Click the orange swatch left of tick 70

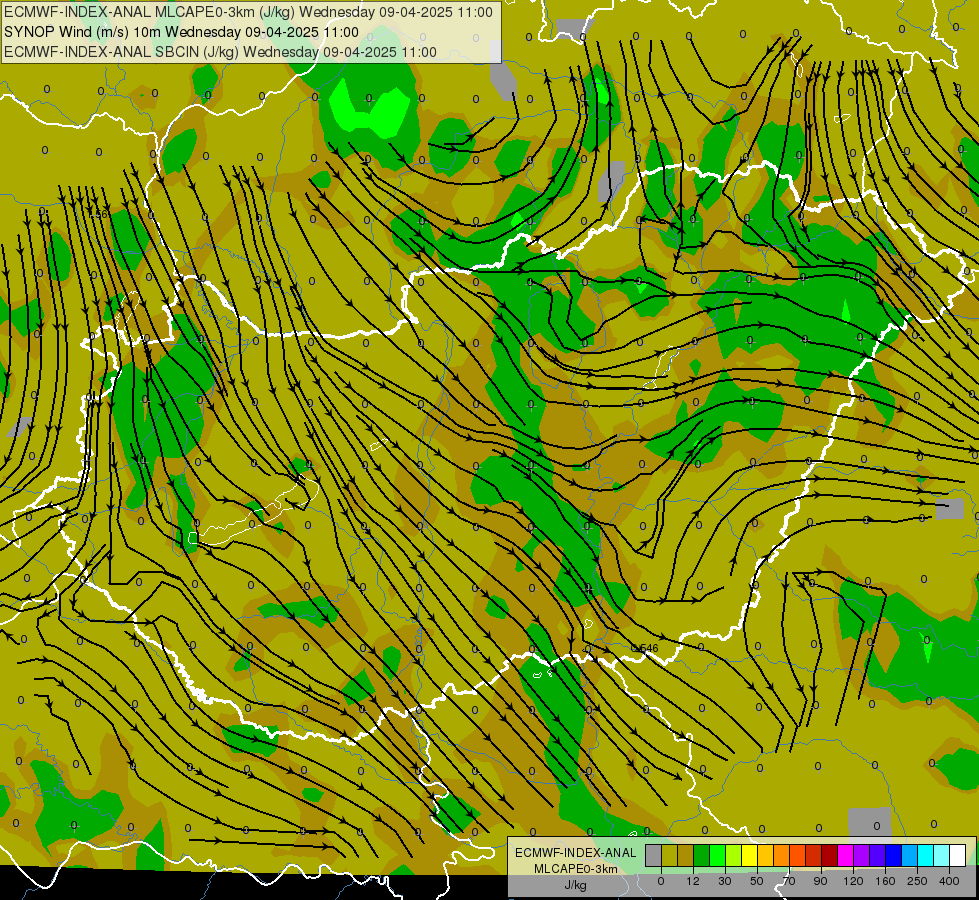pyautogui.click(x=782, y=856)
